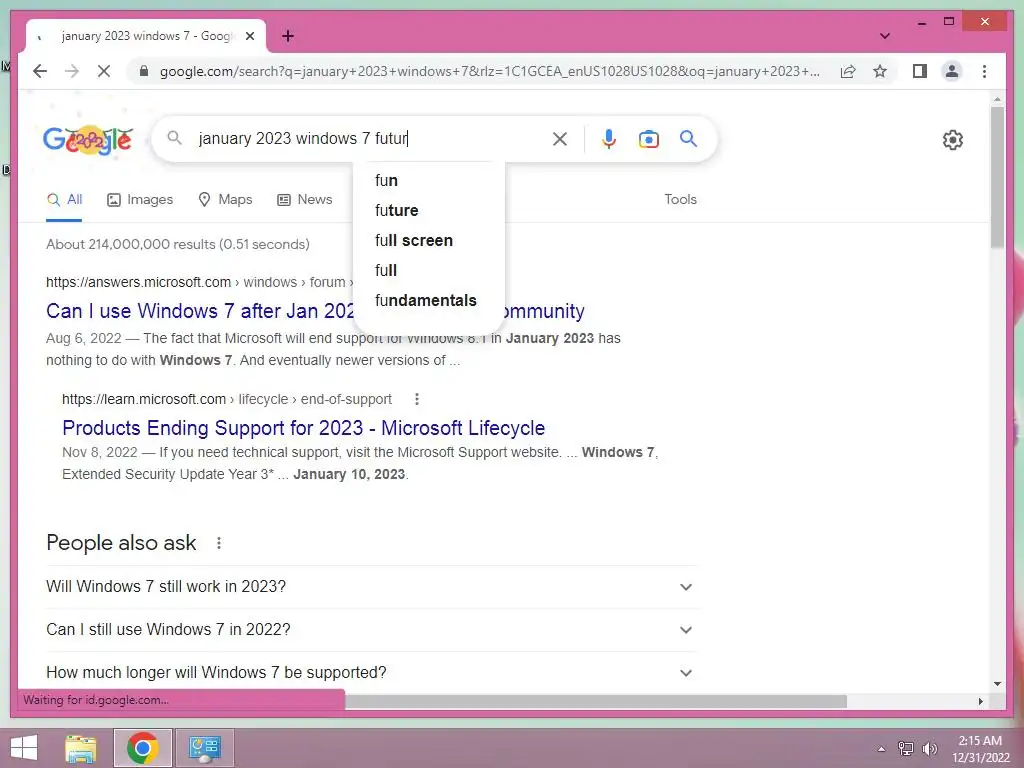The image size is (1024, 768).
Task: Open 'Can I use Windows 7 after Jan' result
Action: point(200,311)
